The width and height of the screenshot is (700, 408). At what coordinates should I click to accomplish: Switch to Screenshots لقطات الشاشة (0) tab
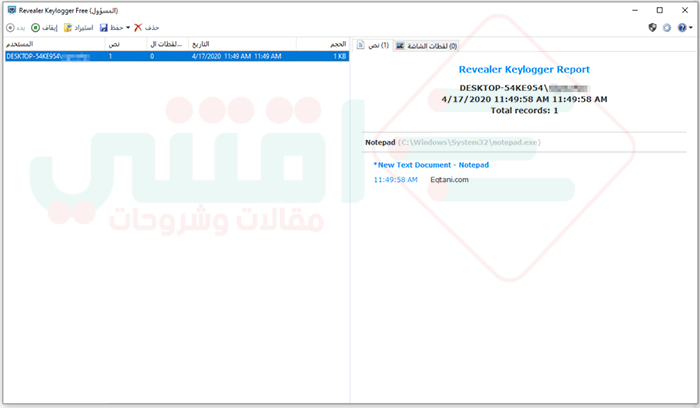[427, 46]
